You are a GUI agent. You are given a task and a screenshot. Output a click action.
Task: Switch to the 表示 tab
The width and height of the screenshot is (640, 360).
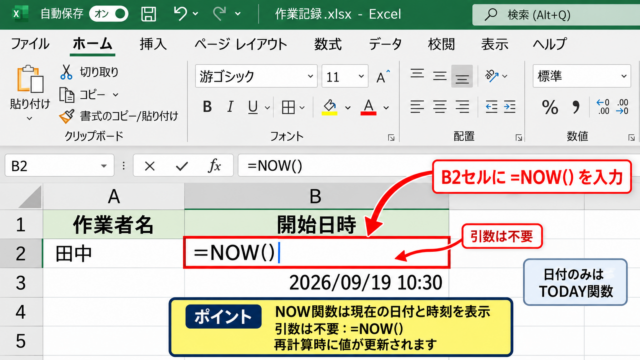tap(494, 44)
